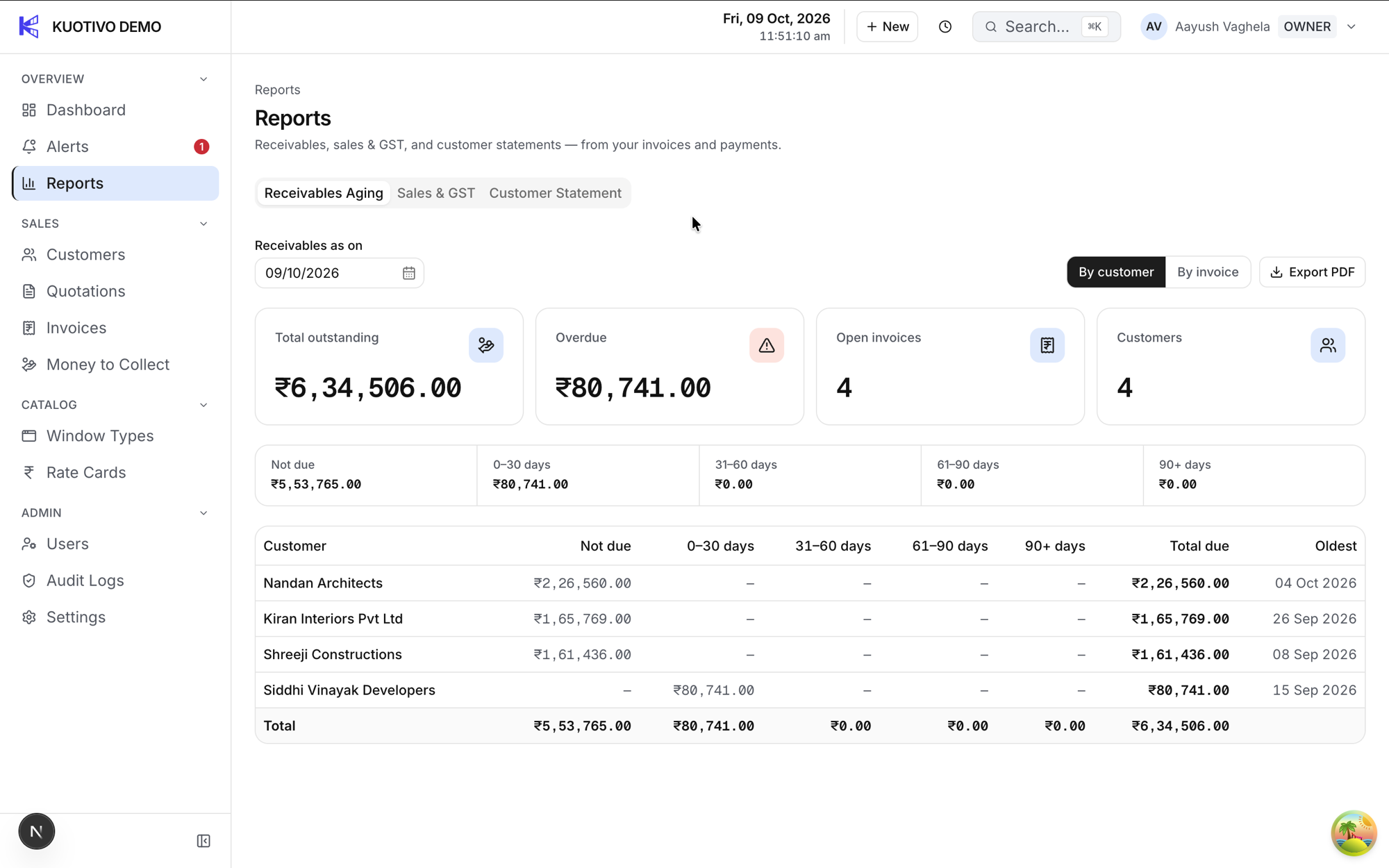This screenshot has width=1389, height=868.
Task: Switch view to By customer
Action: click(x=1116, y=272)
